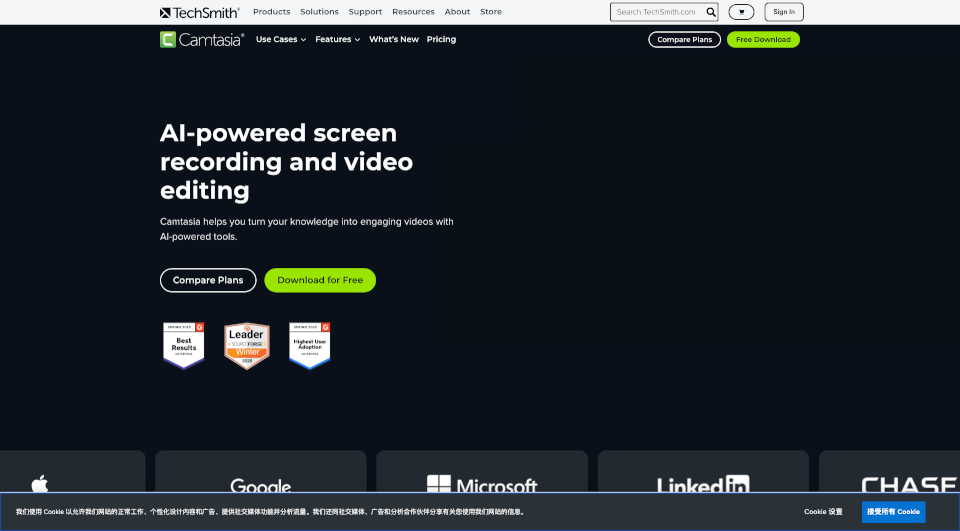Click the TechSmith logo

200,12
